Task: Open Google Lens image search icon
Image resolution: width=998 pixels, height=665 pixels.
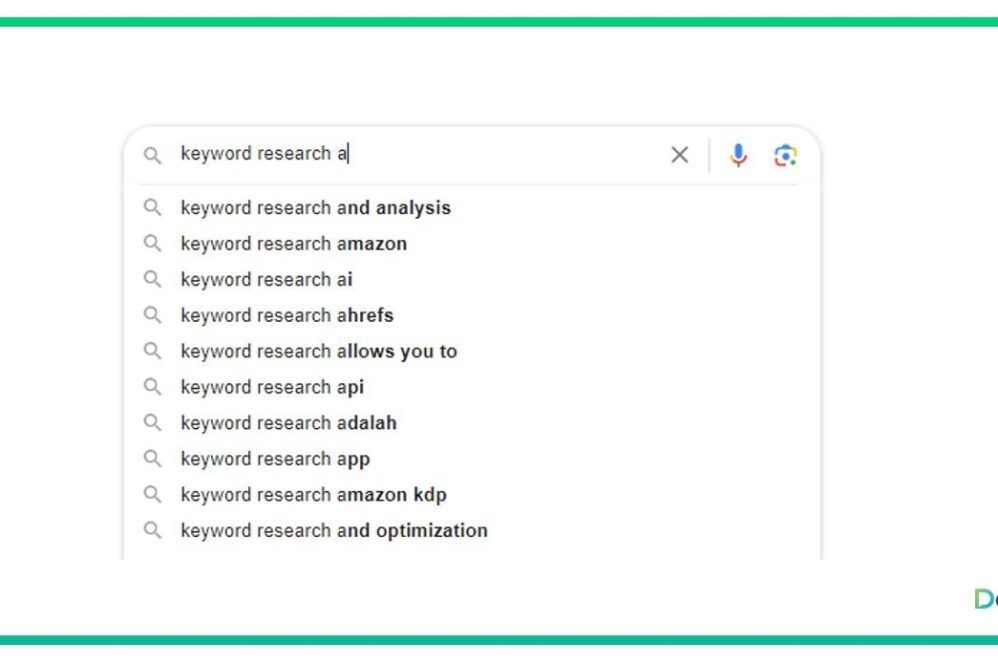Action: pos(785,155)
